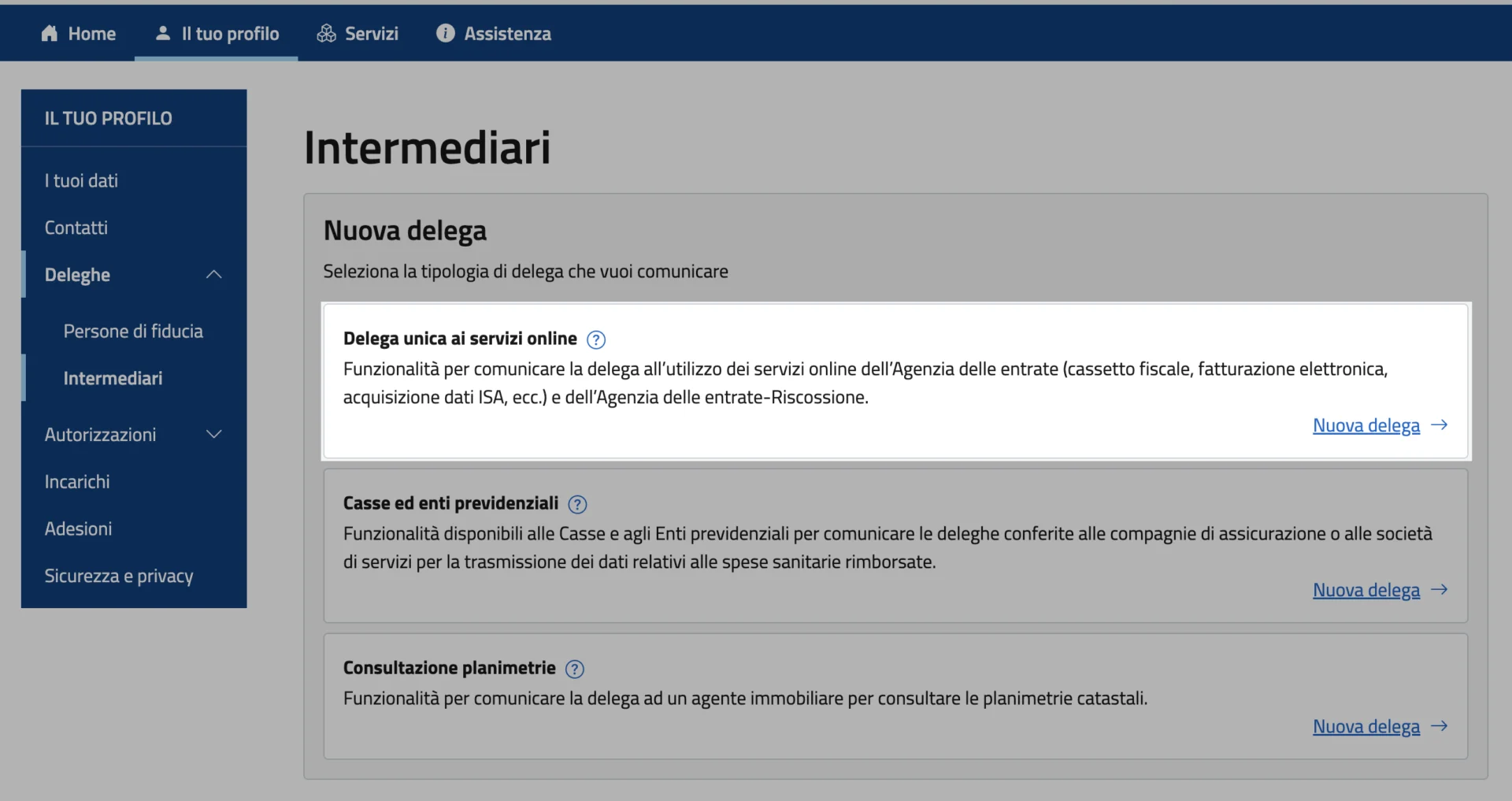
Task: Open help icon for Consultazione planimetrie
Action: [575, 669]
